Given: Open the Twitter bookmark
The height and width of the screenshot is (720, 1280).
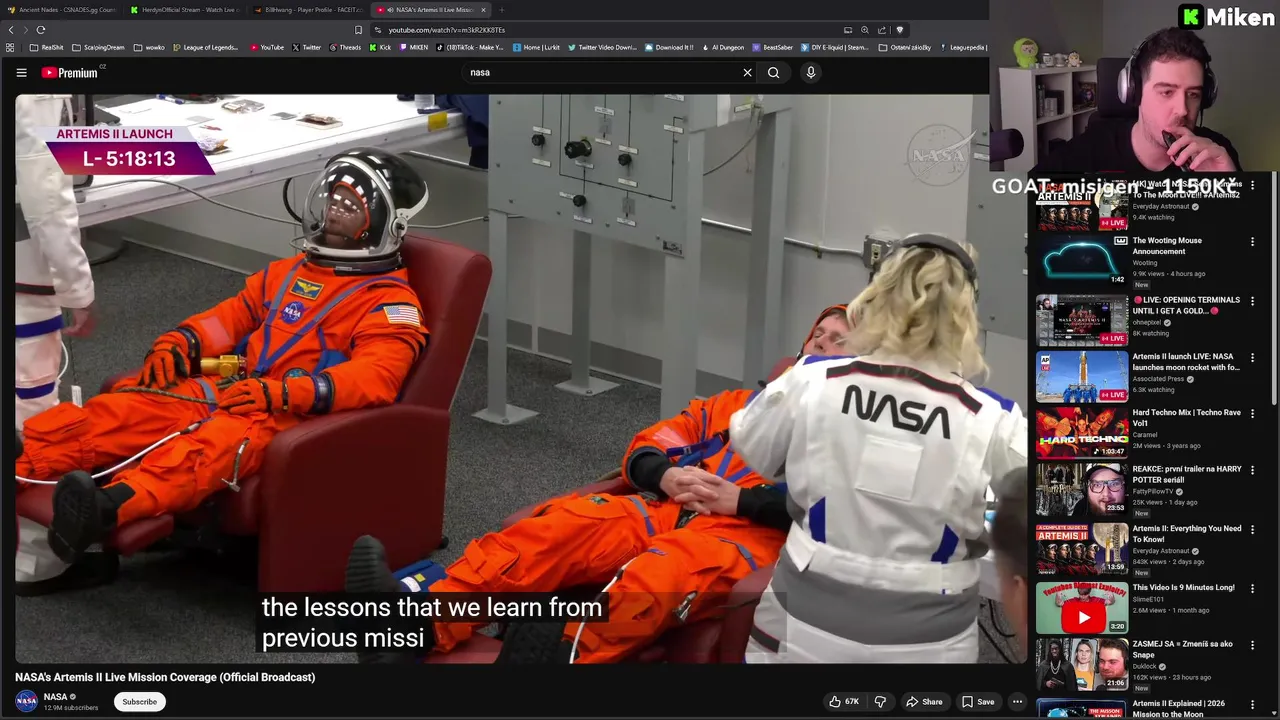Looking at the screenshot, I should pos(306,47).
